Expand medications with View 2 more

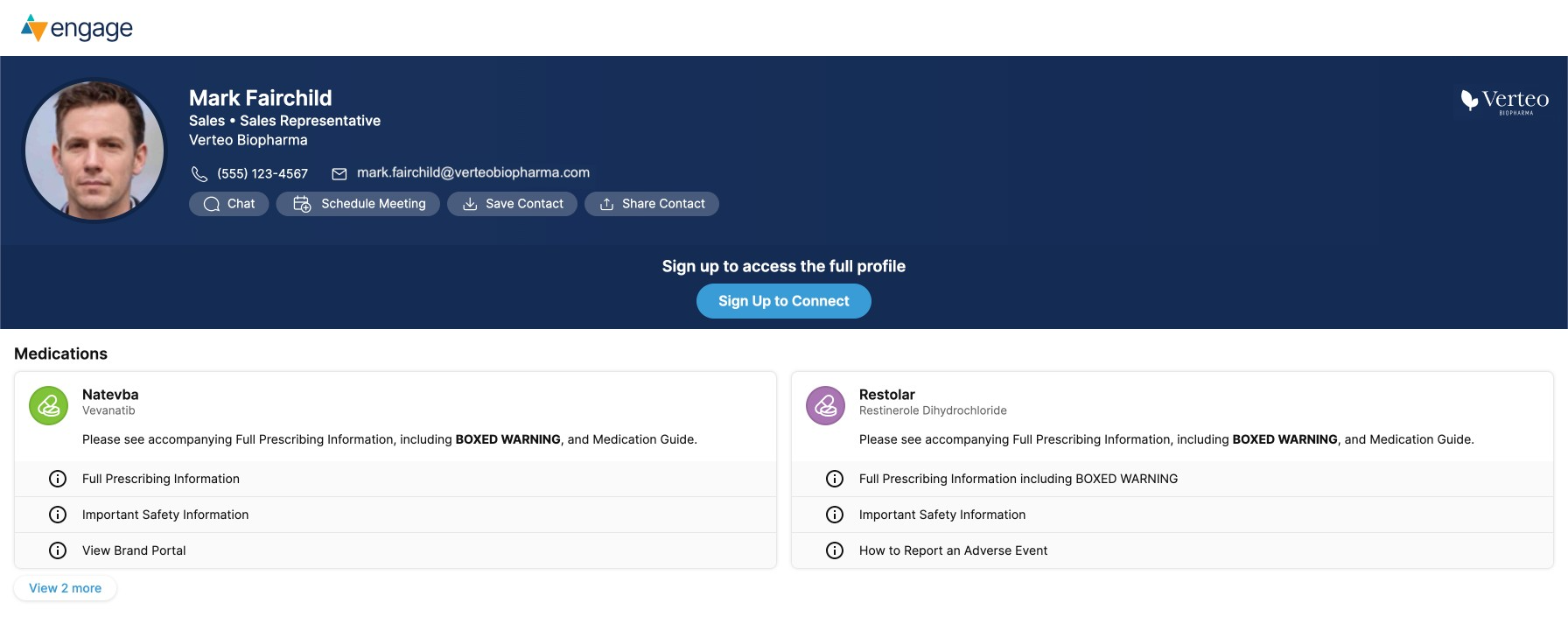(x=66, y=588)
